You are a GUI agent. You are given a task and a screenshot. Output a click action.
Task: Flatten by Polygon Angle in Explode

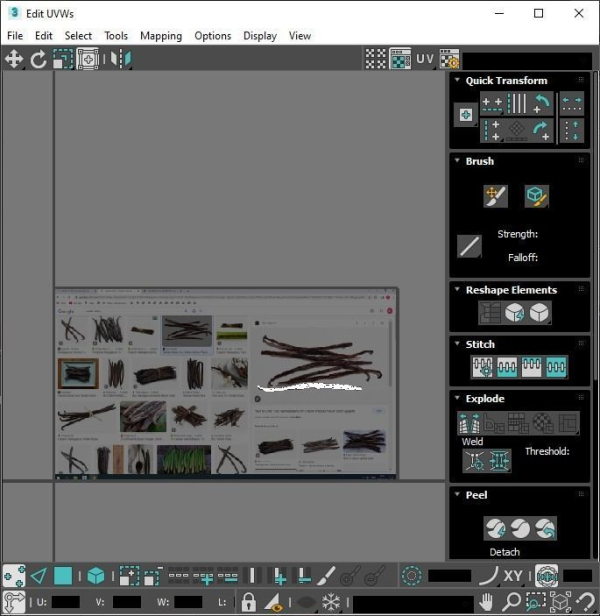click(x=494, y=423)
